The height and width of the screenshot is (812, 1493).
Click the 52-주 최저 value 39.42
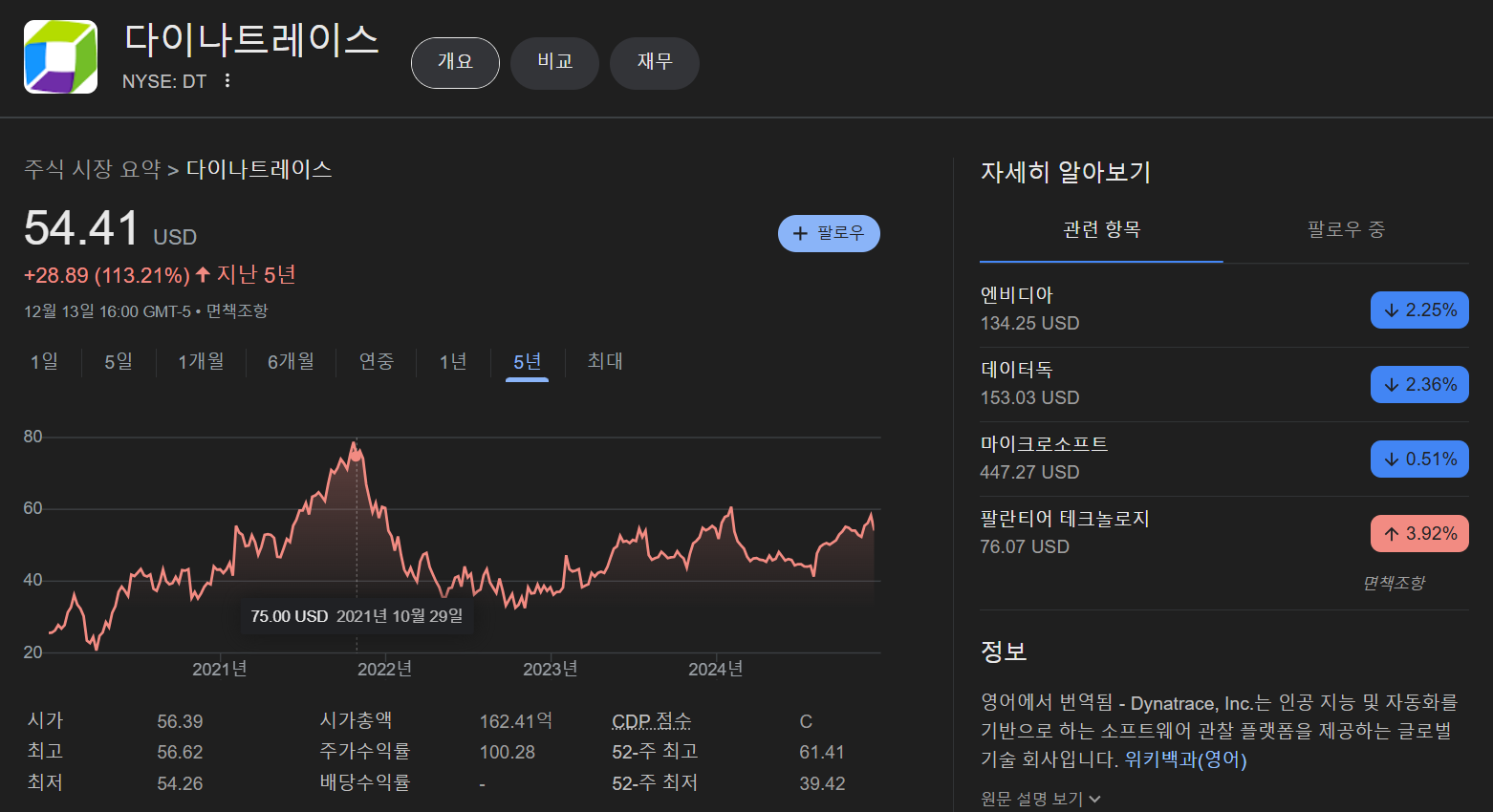(822, 784)
